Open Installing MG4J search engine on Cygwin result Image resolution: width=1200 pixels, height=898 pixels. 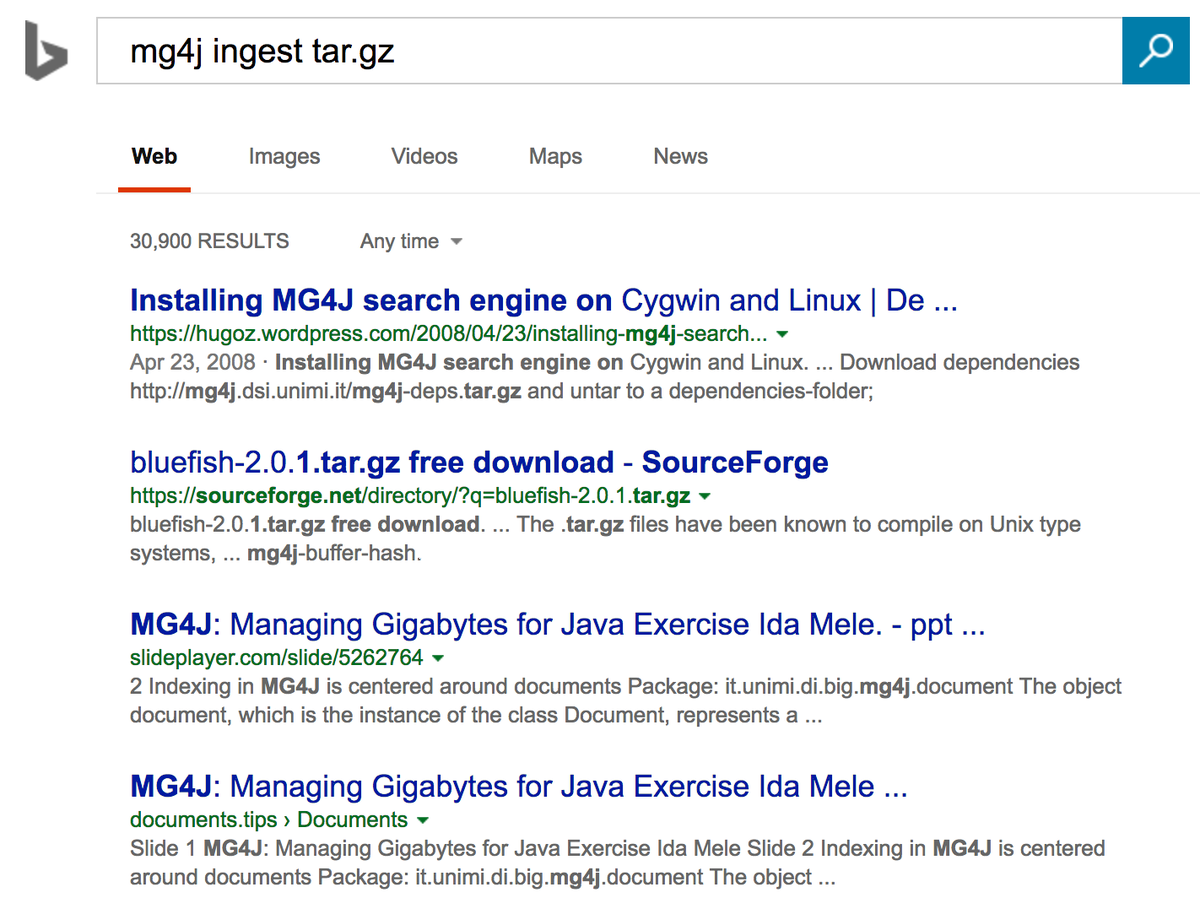544,300
